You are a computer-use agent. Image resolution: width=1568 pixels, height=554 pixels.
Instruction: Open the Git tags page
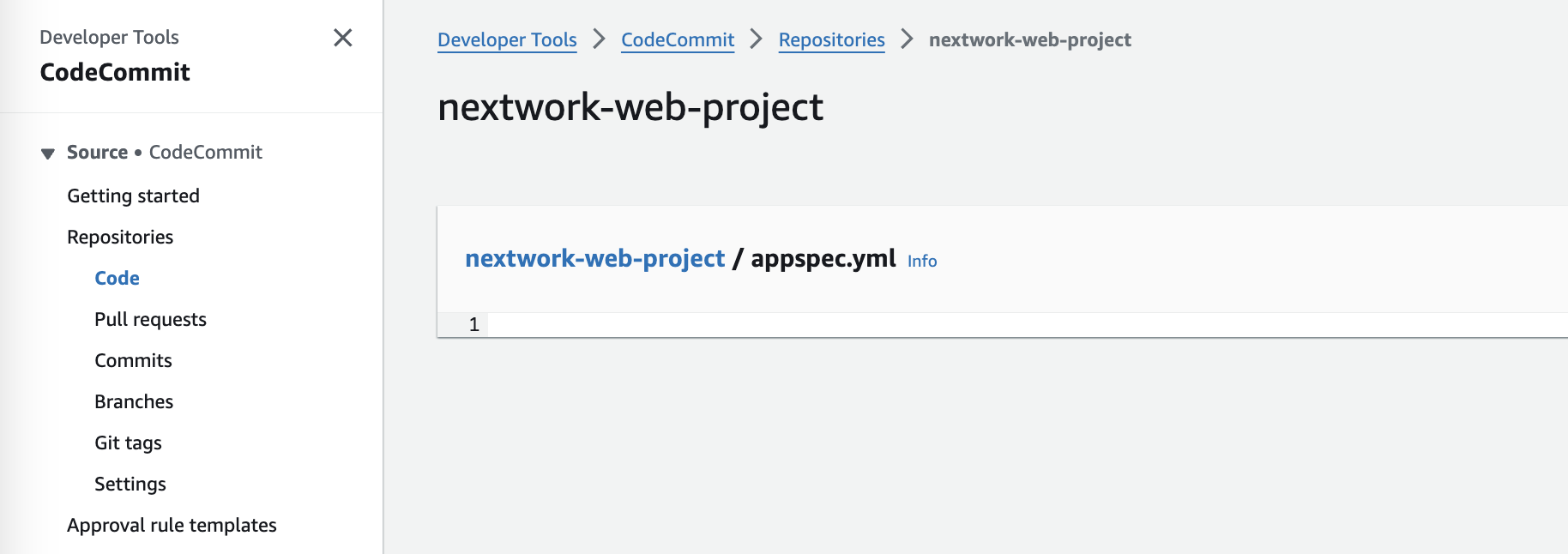[128, 443]
